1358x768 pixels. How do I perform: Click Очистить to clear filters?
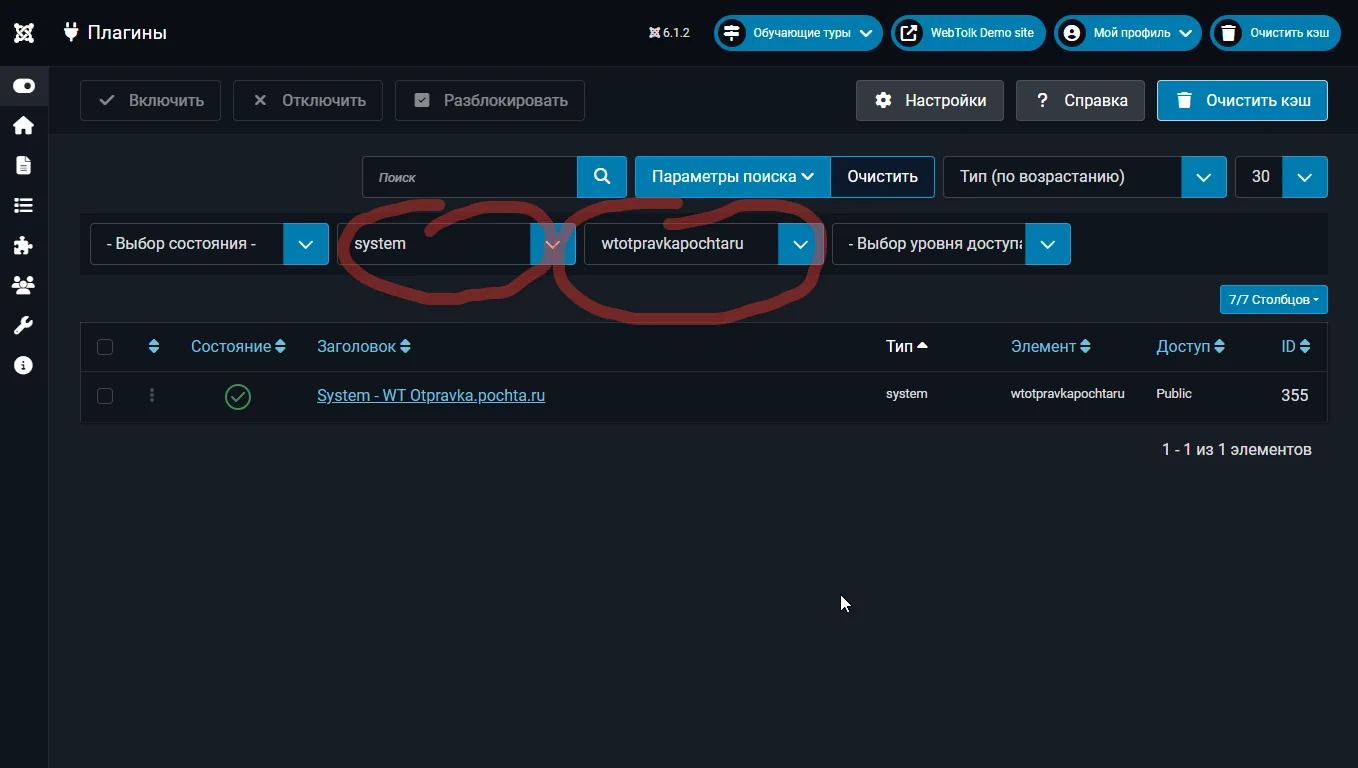pos(882,177)
